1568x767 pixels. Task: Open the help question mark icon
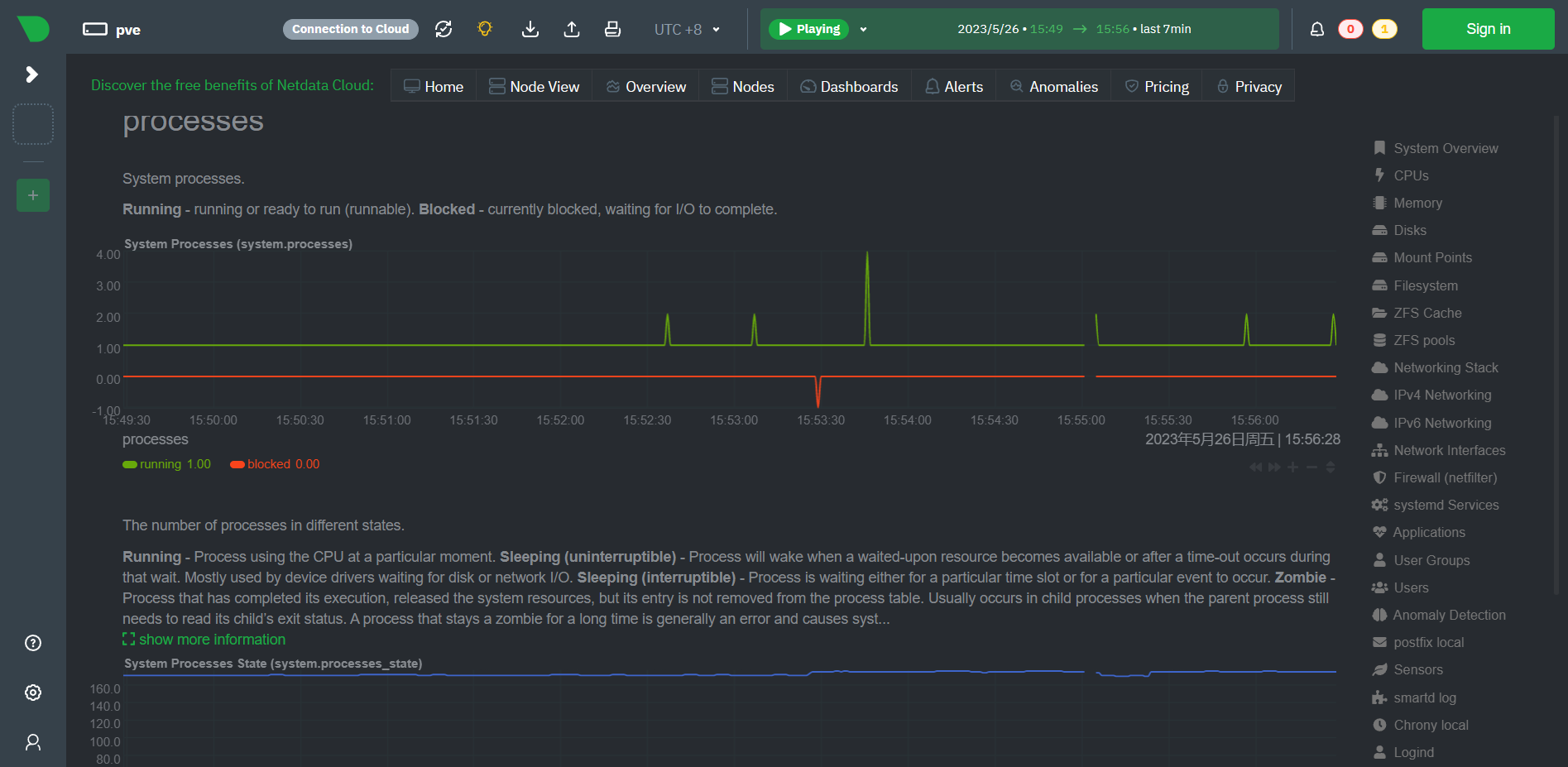point(33,643)
